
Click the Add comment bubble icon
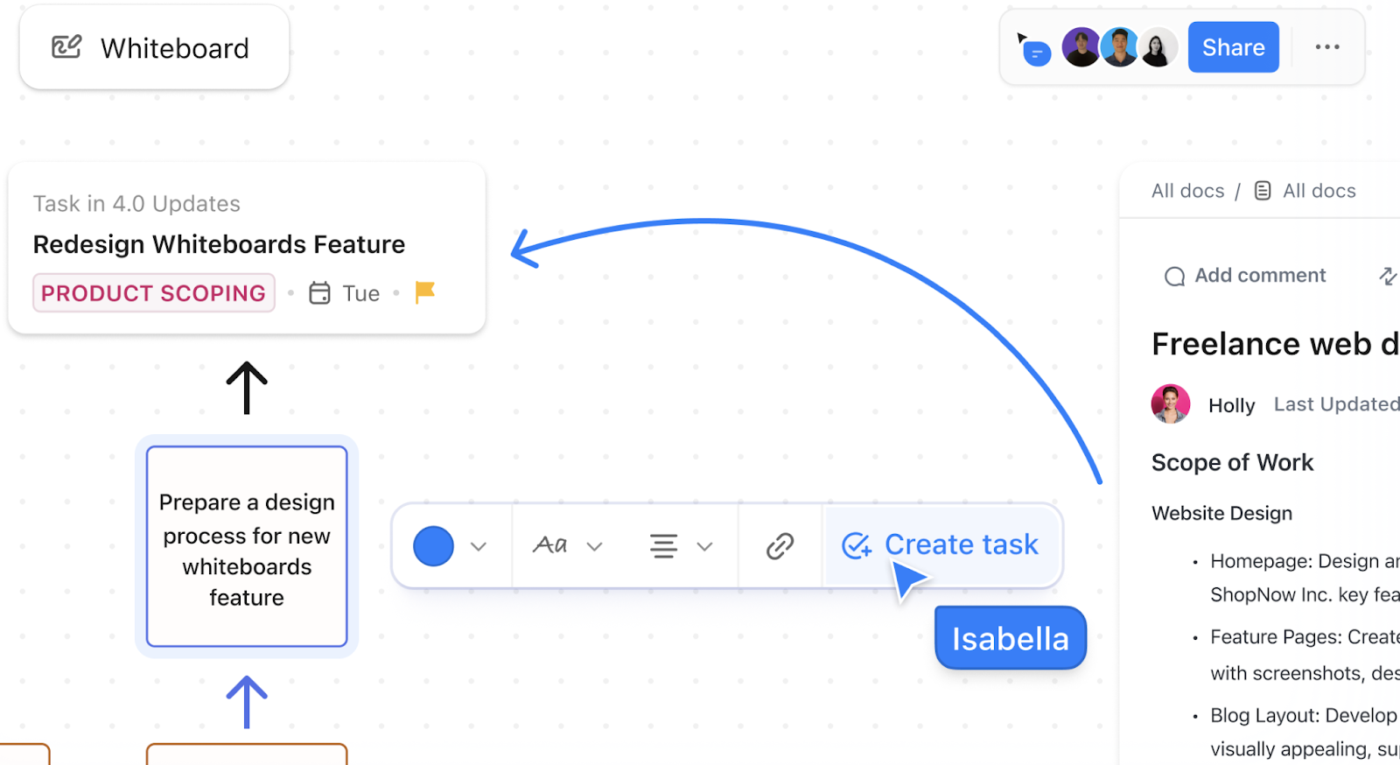click(1173, 276)
